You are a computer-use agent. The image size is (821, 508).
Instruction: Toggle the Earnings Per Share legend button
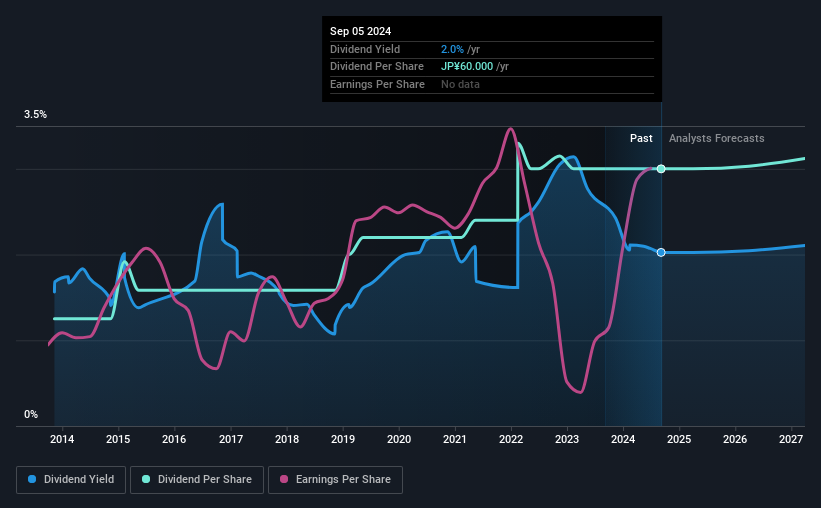coord(335,480)
